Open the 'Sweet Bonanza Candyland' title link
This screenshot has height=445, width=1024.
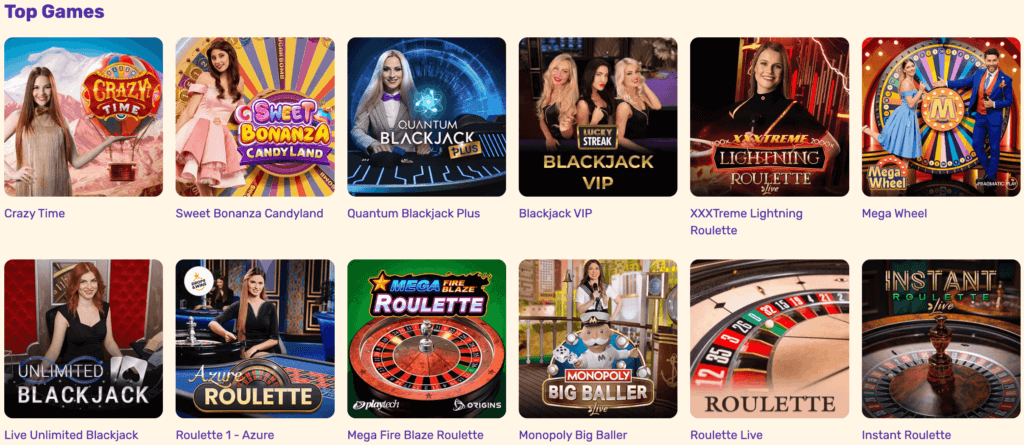pos(249,213)
